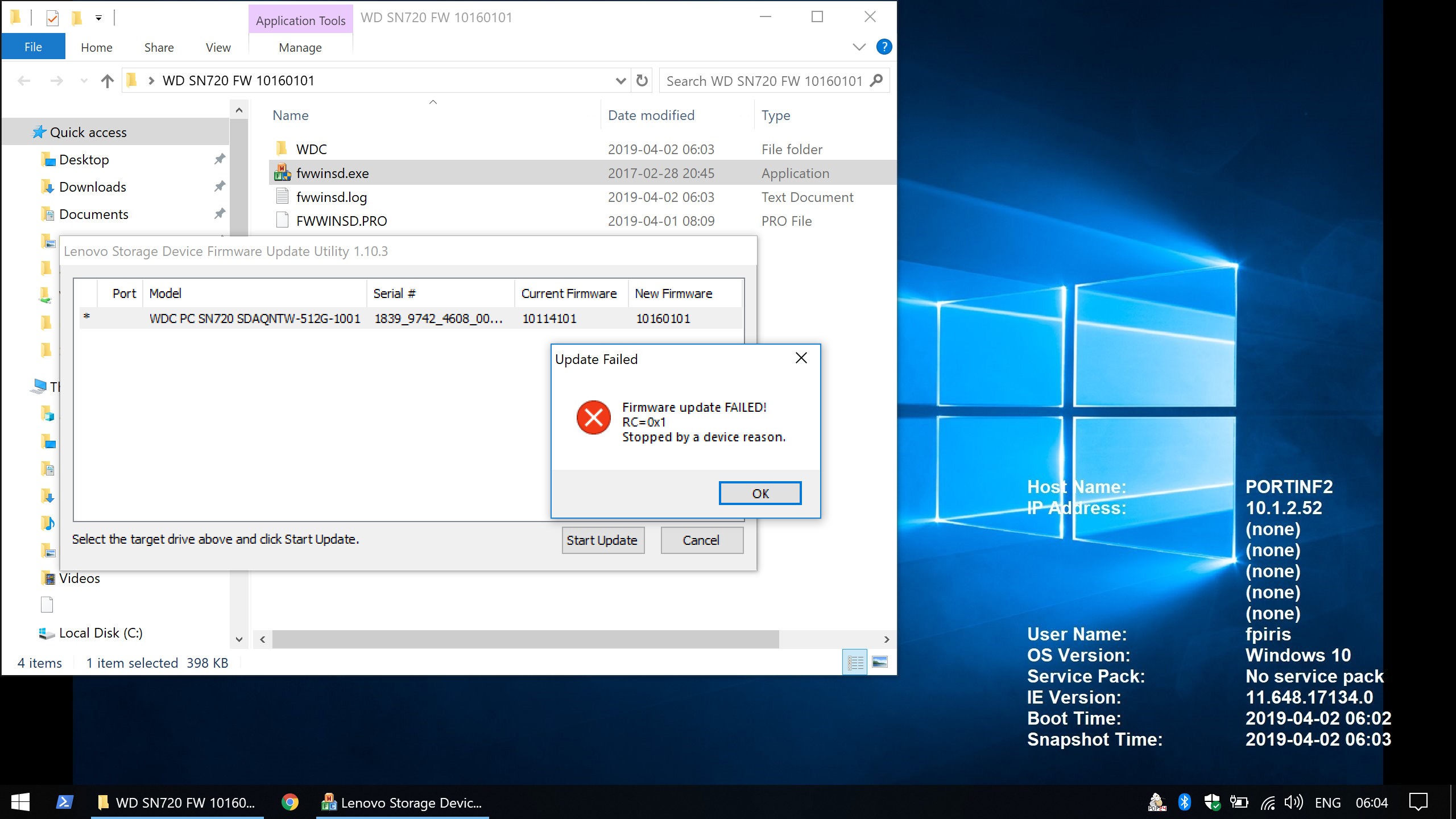The width and height of the screenshot is (1456, 819).
Task: Click the Local Disk C: tree item
Action: (x=100, y=633)
